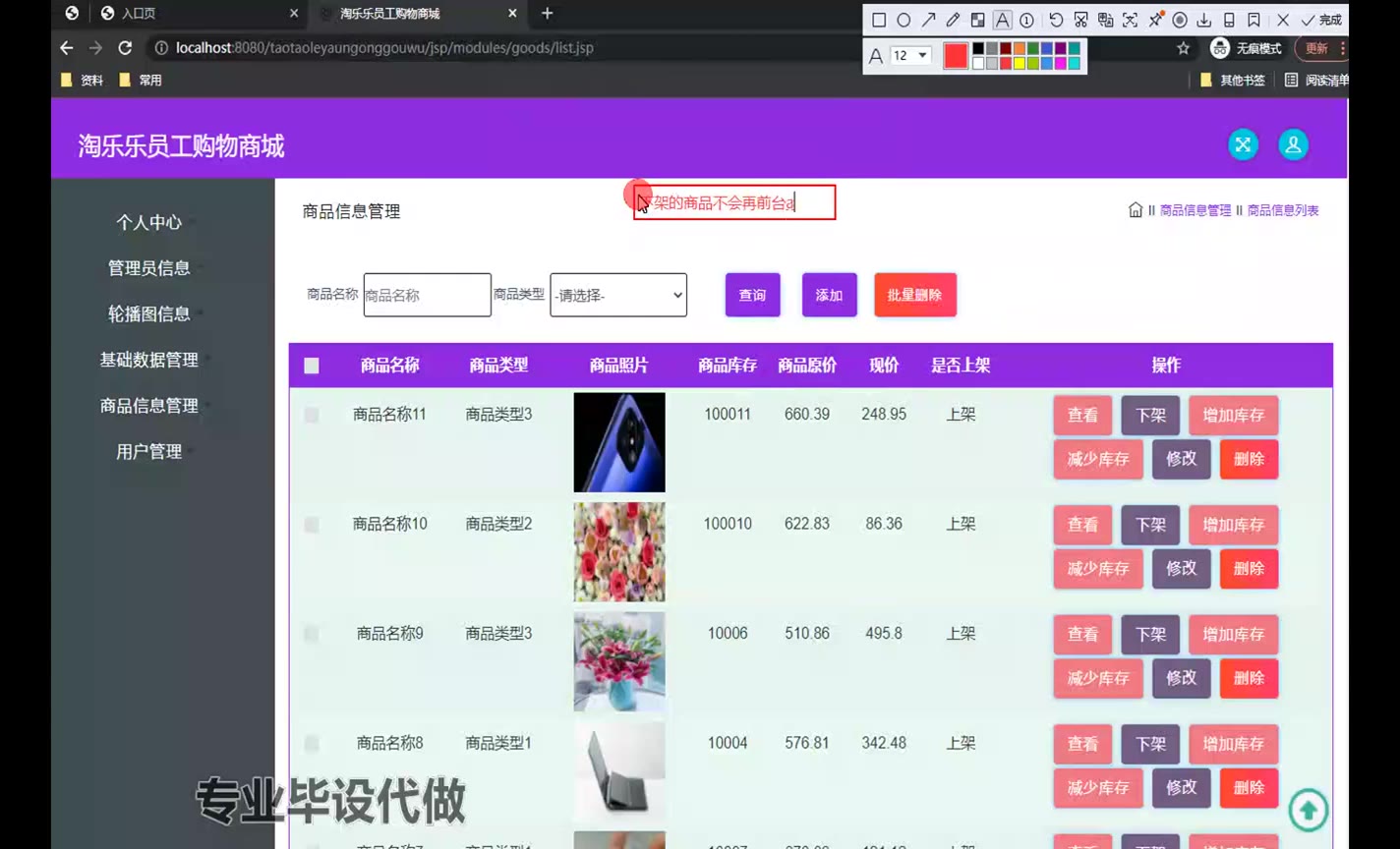Check the checkbox for 商品名称9
This screenshot has height=849, width=1400.
pos(312,635)
